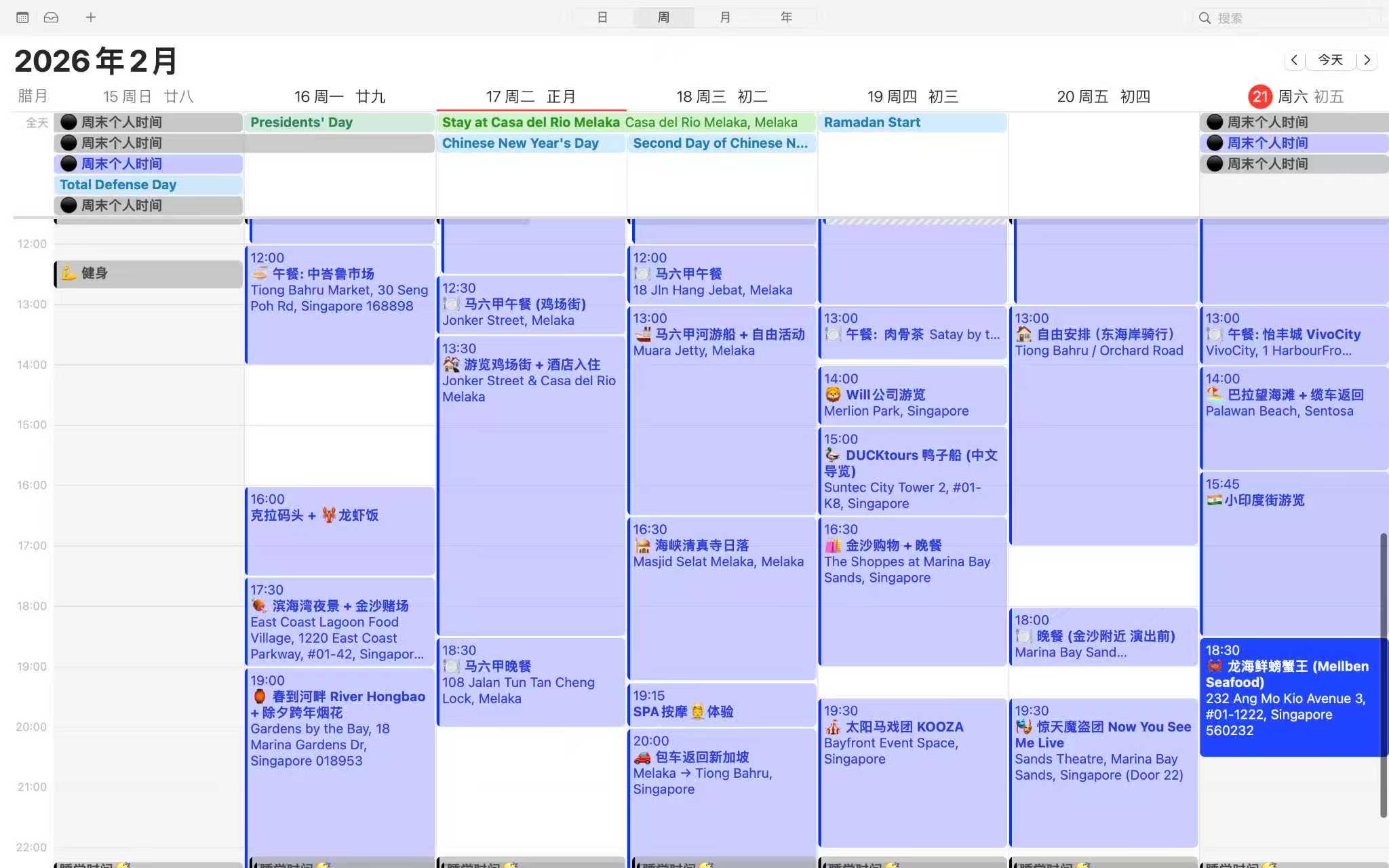Image resolution: width=1389 pixels, height=868 pixels.
Task: Switch to Month view tab (月)
Action: coord(725,18)
